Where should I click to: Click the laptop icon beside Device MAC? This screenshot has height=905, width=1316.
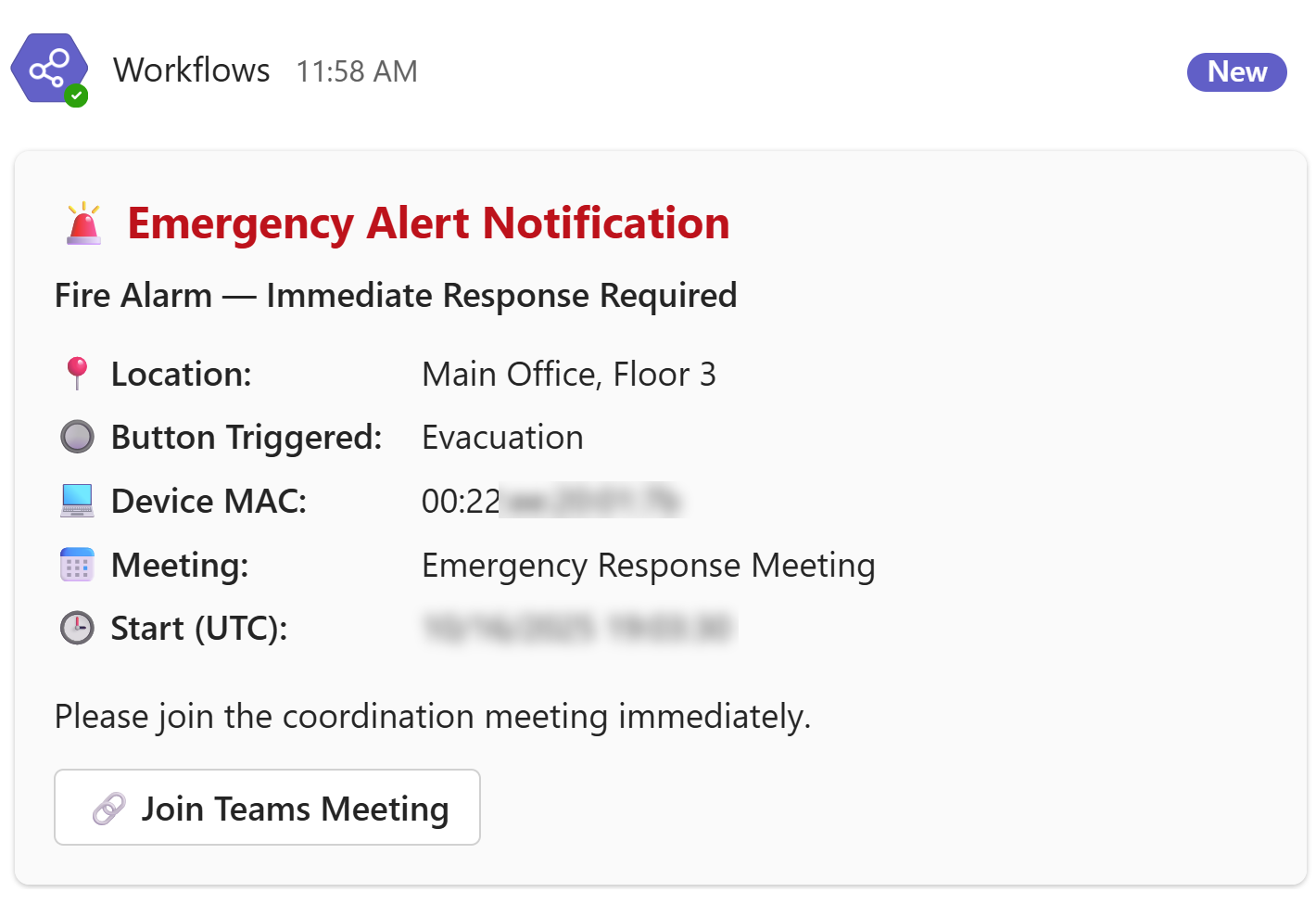(77, 501)
